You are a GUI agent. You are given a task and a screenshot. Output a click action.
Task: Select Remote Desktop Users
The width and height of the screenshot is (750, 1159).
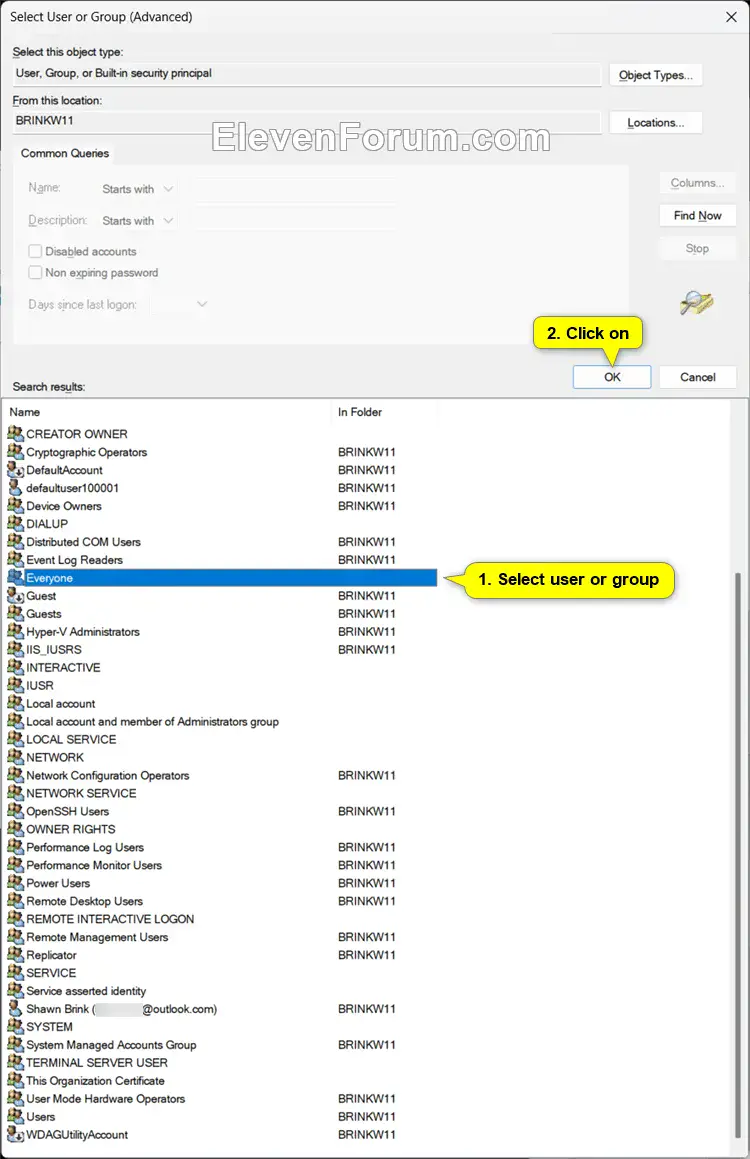point(84,901)
